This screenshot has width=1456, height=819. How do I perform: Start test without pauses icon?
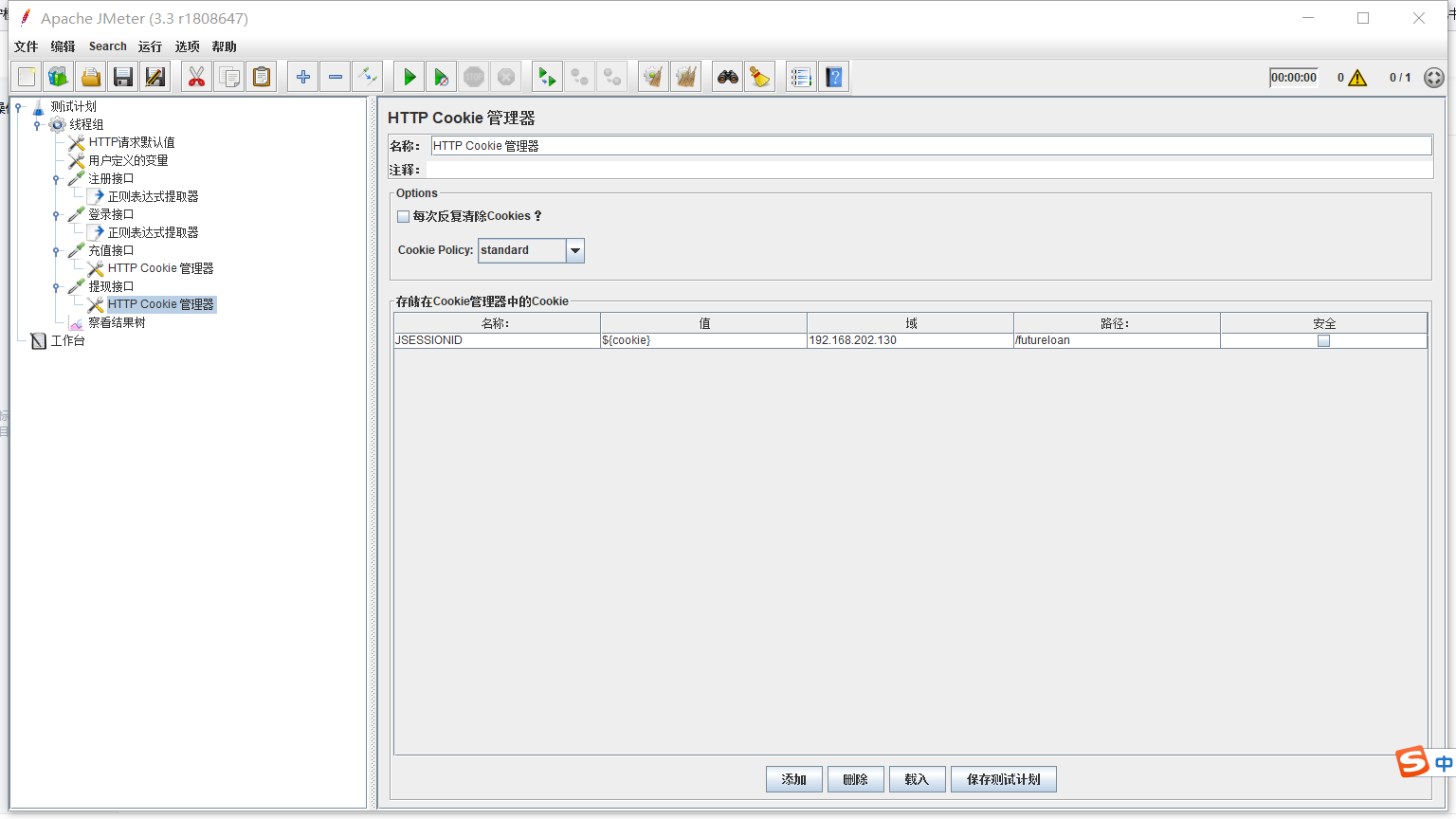click(x=442, y=77)
